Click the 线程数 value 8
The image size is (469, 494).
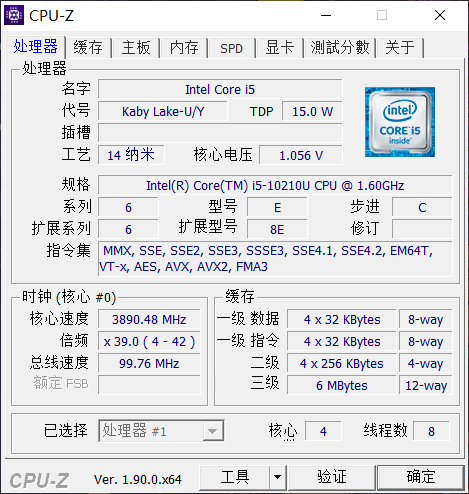coord(431,431)
